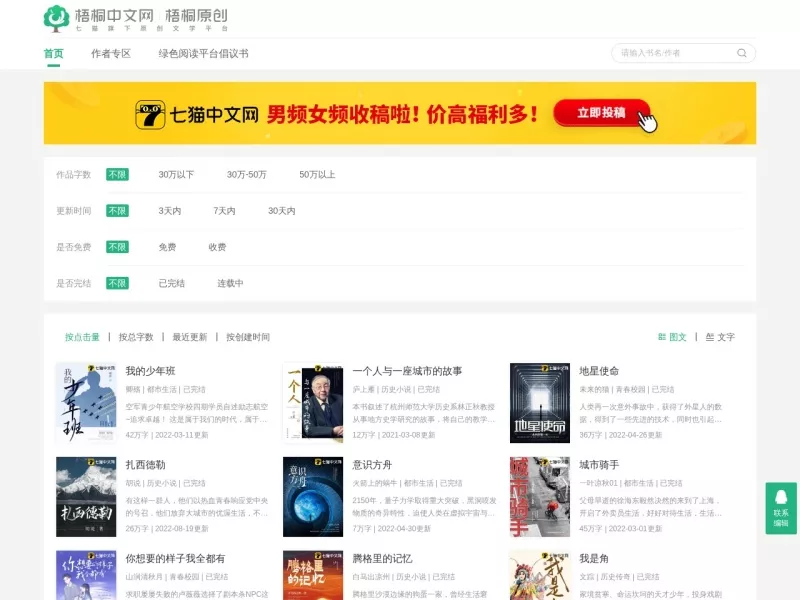This screenshot has width=800, height=600.
Task: Click the 12万字 | 2021-03-08更新 info line
Action: pyautogui.click(x=393, y=435)
